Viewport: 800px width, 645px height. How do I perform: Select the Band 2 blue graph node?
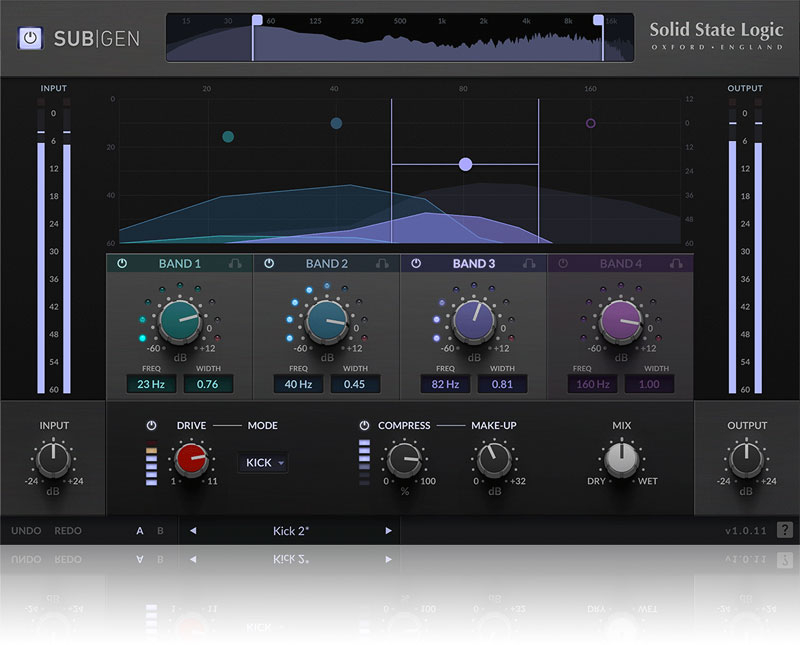pyautogui.click(x=336, y=123)
